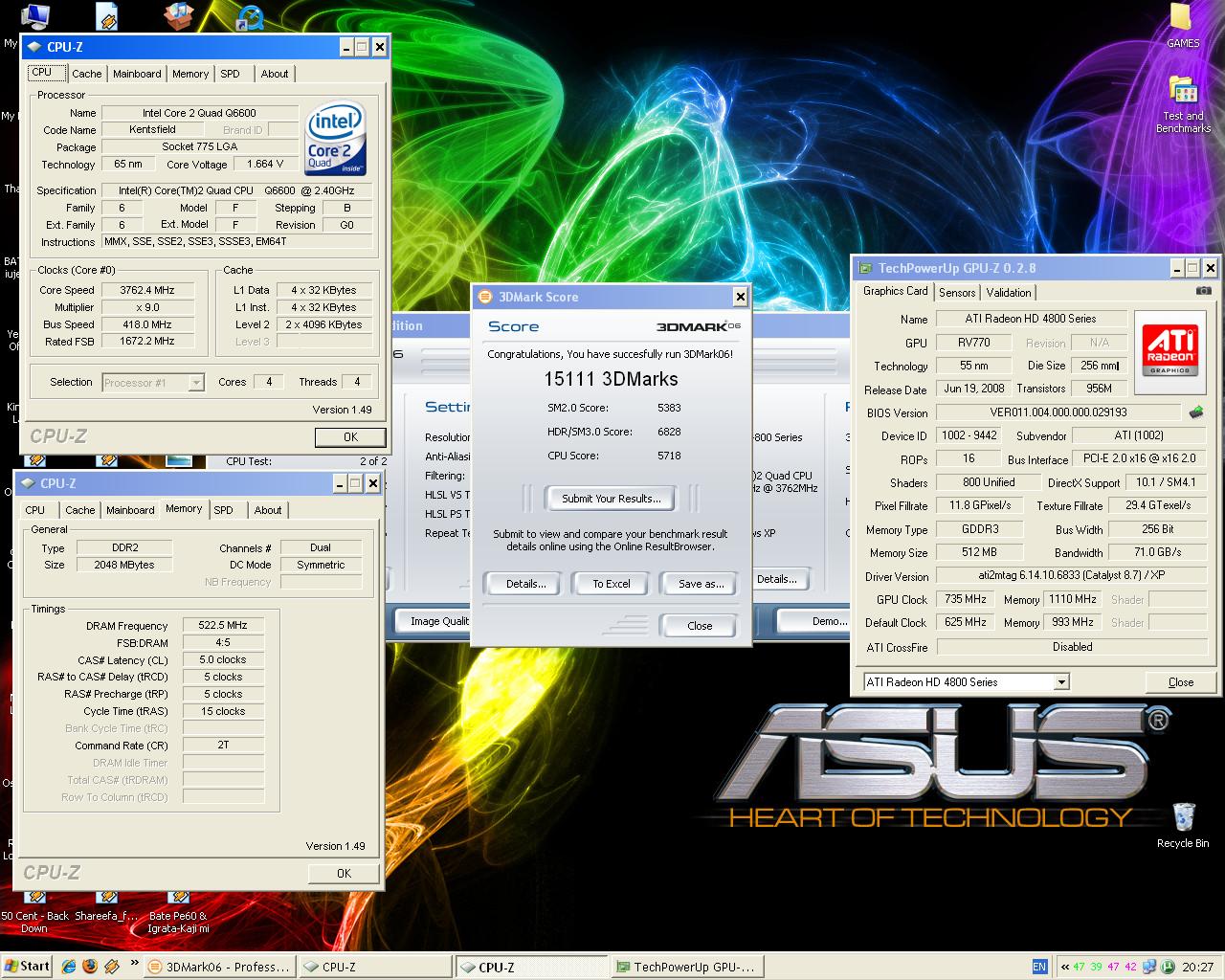
Task: Click the Driver Version field in GPU-Z
Action: (1072, 575)
